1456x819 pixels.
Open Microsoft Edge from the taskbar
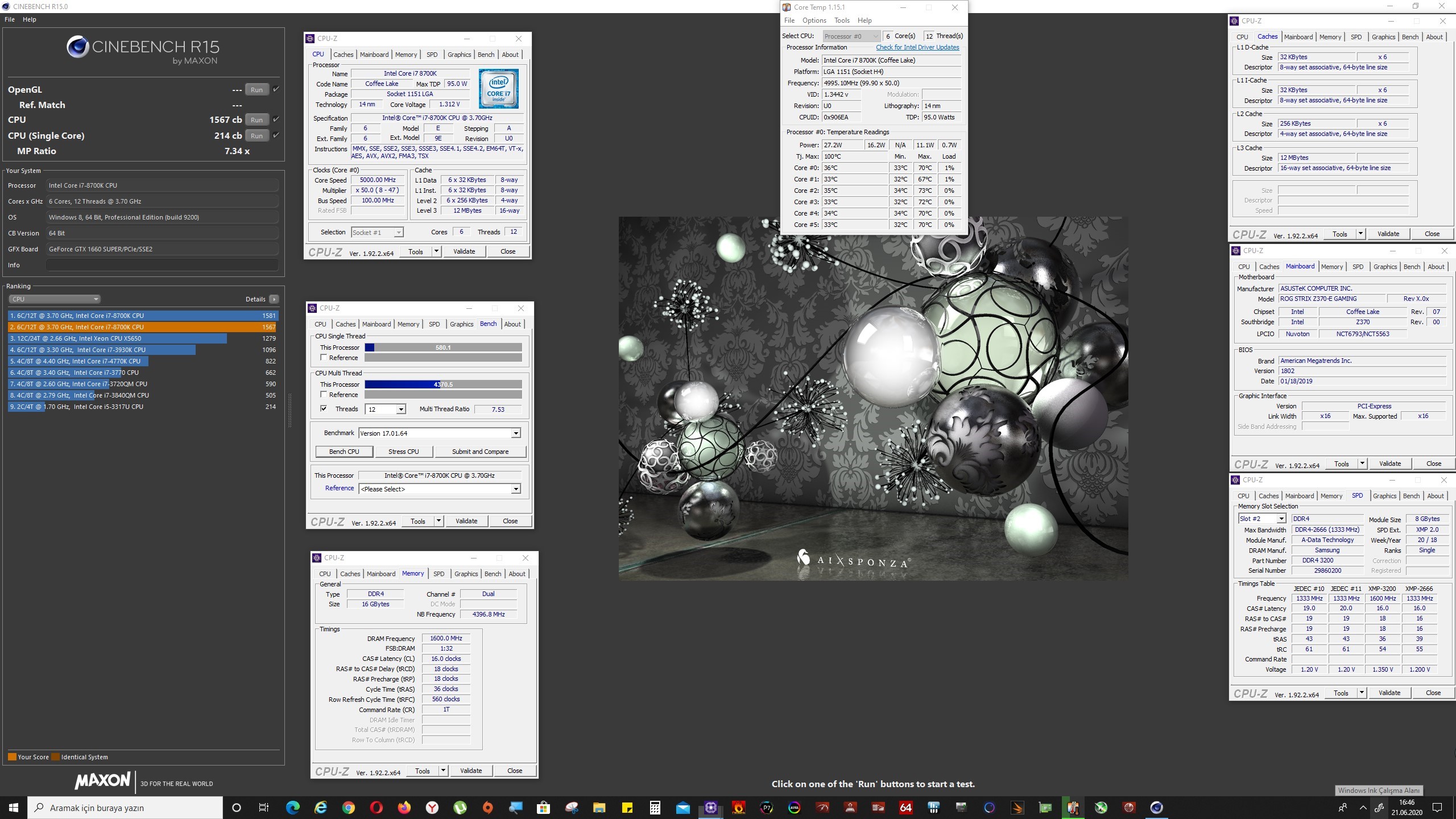(x=293, y=808)
